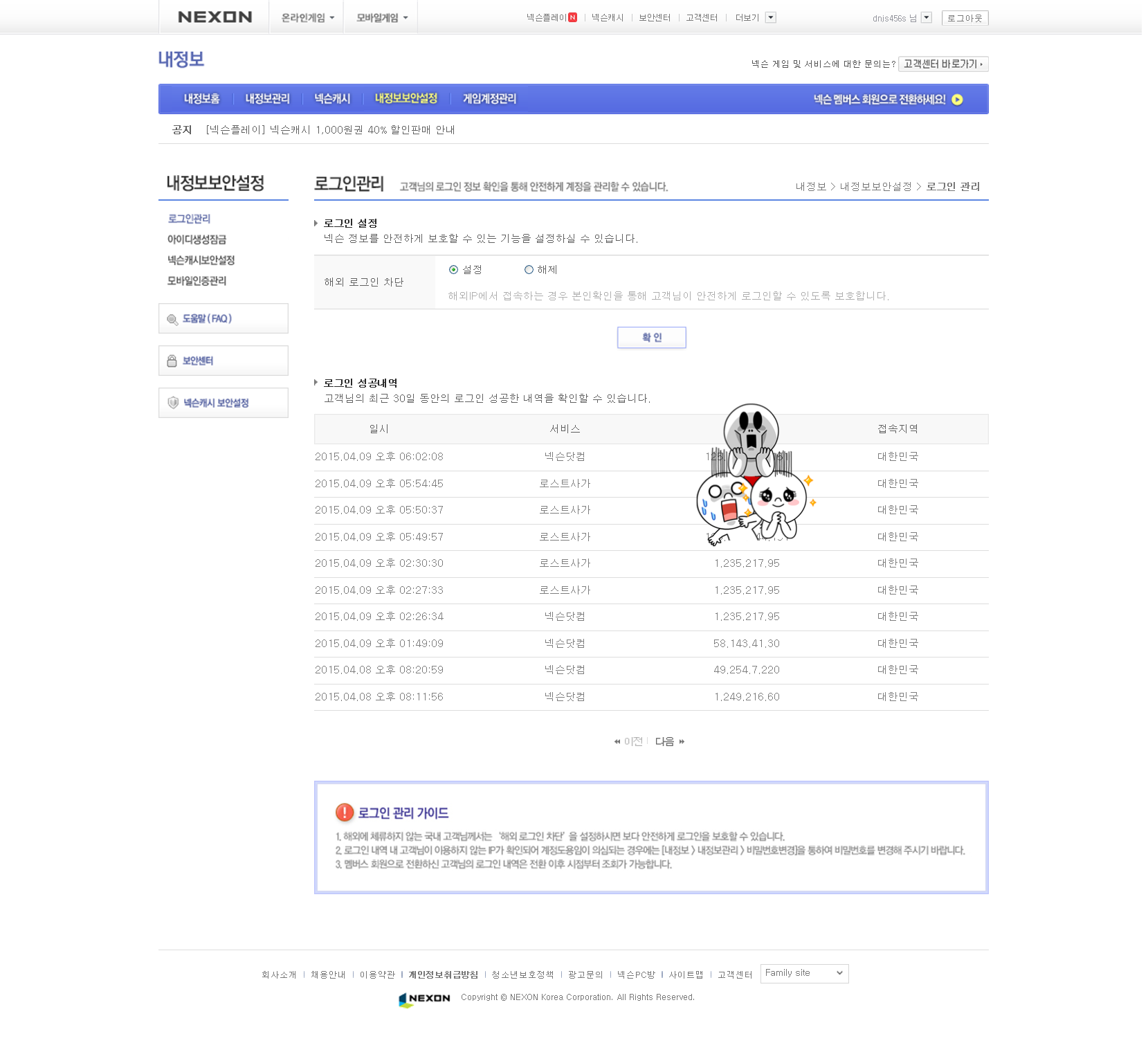Click the 49.254.7.220 IP address cell
This screenshot has width=1148, height=1052.
point(747,670)
